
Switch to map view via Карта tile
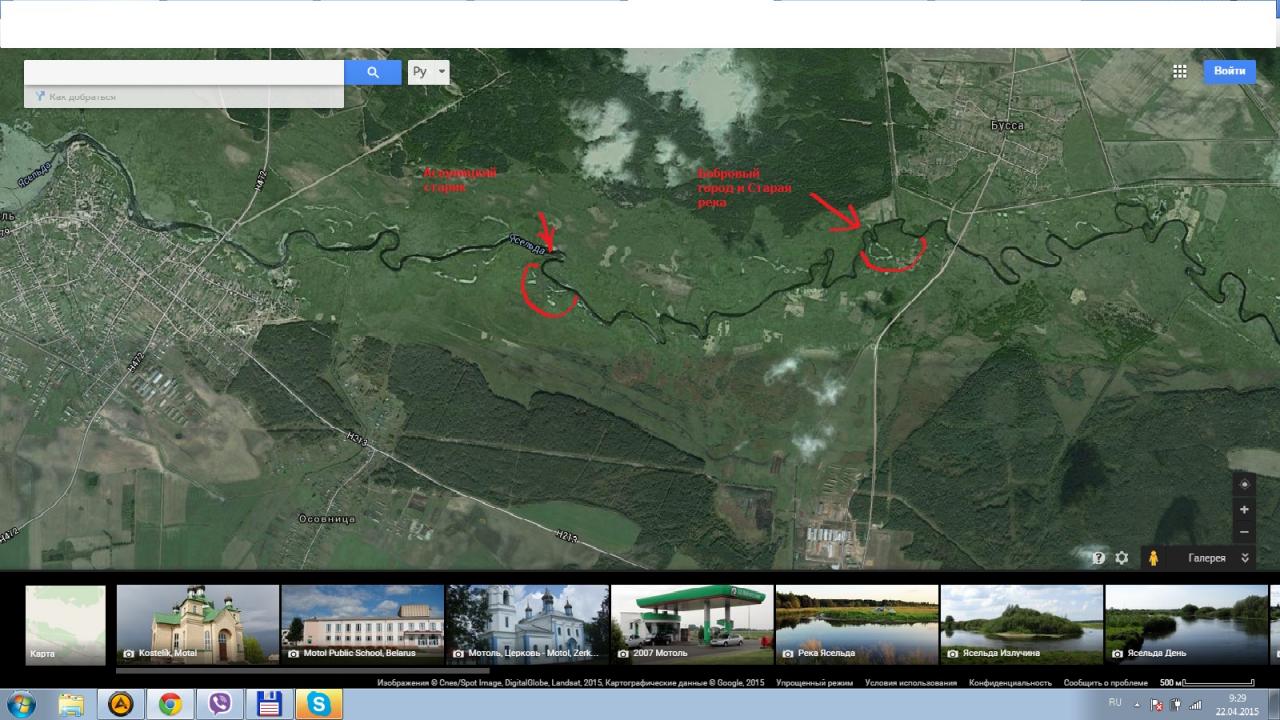coord(65,625)
